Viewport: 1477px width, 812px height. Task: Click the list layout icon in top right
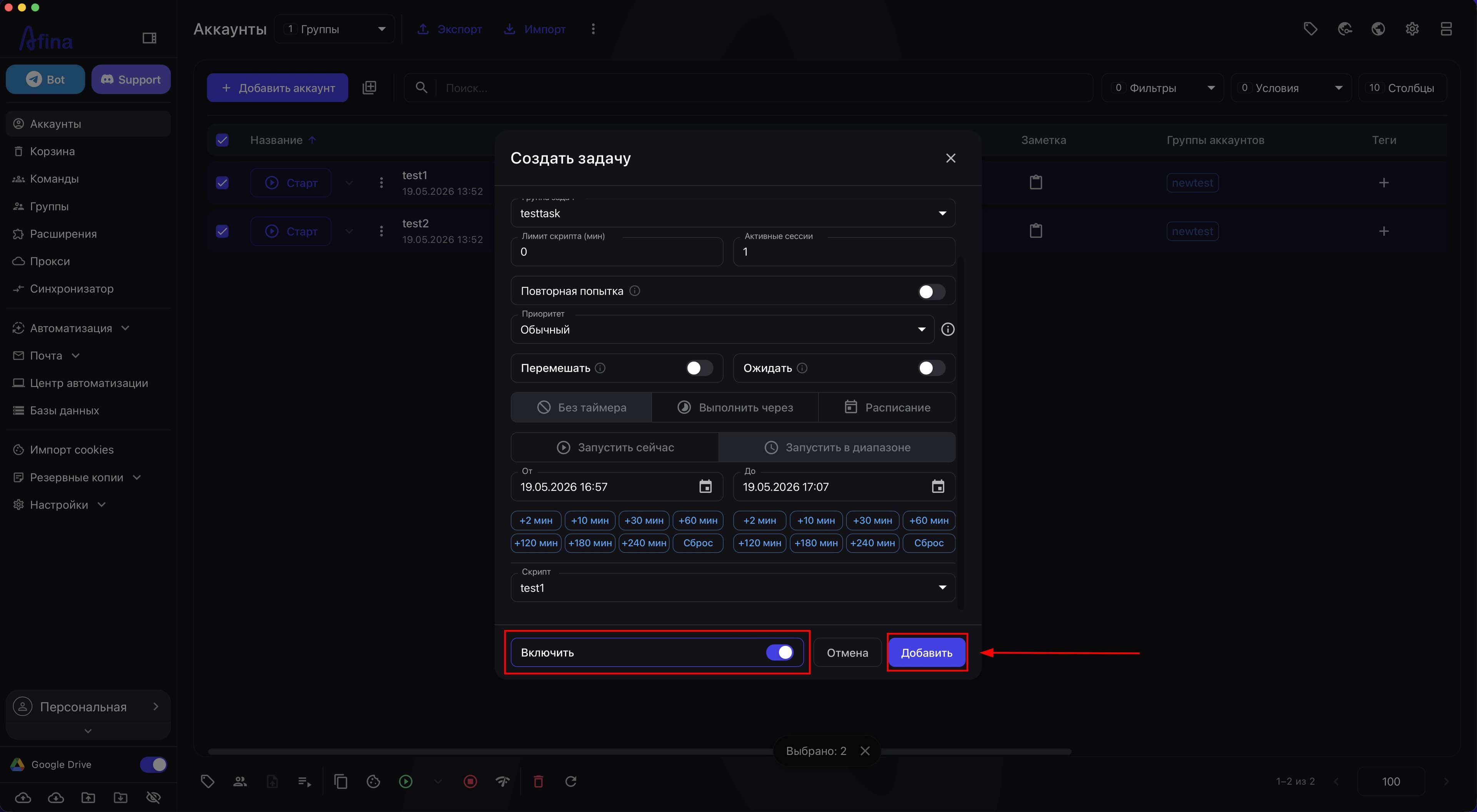tap(1446, 29)
